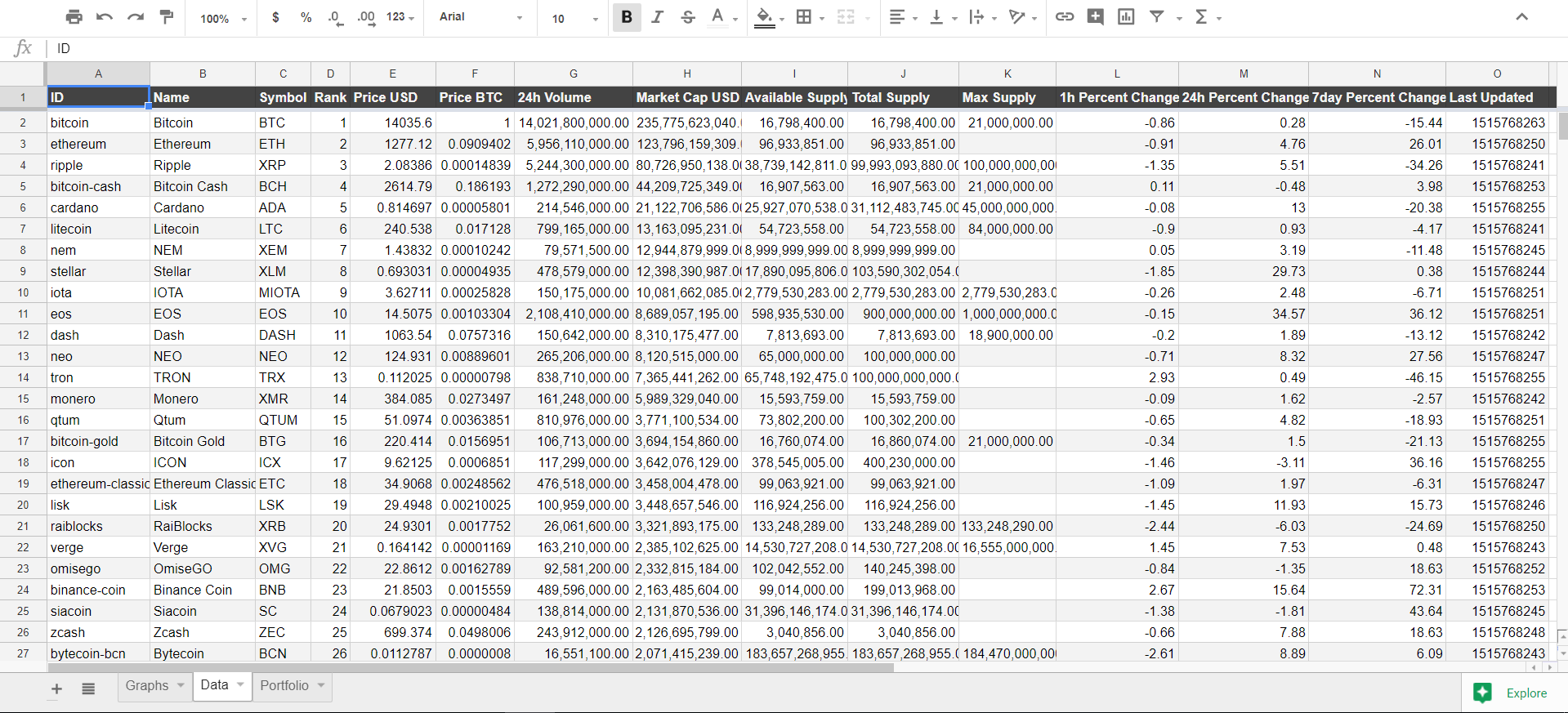Select Binance Coin name cell
The height and width of the screenshot is (713, 1568).
(203, 590)
